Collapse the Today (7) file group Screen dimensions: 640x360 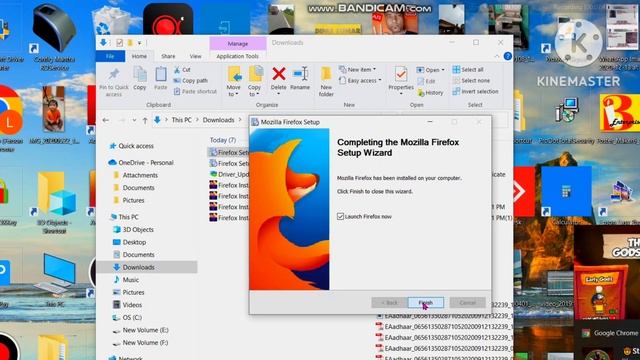223,140
